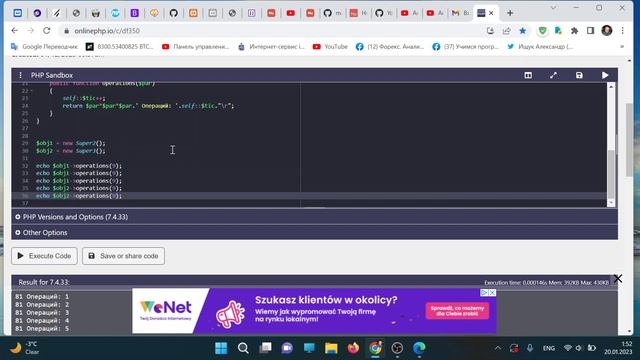Show hidden system tray icons
The width and height of the screenshot is (640, 360).
(x=498, y=348)
